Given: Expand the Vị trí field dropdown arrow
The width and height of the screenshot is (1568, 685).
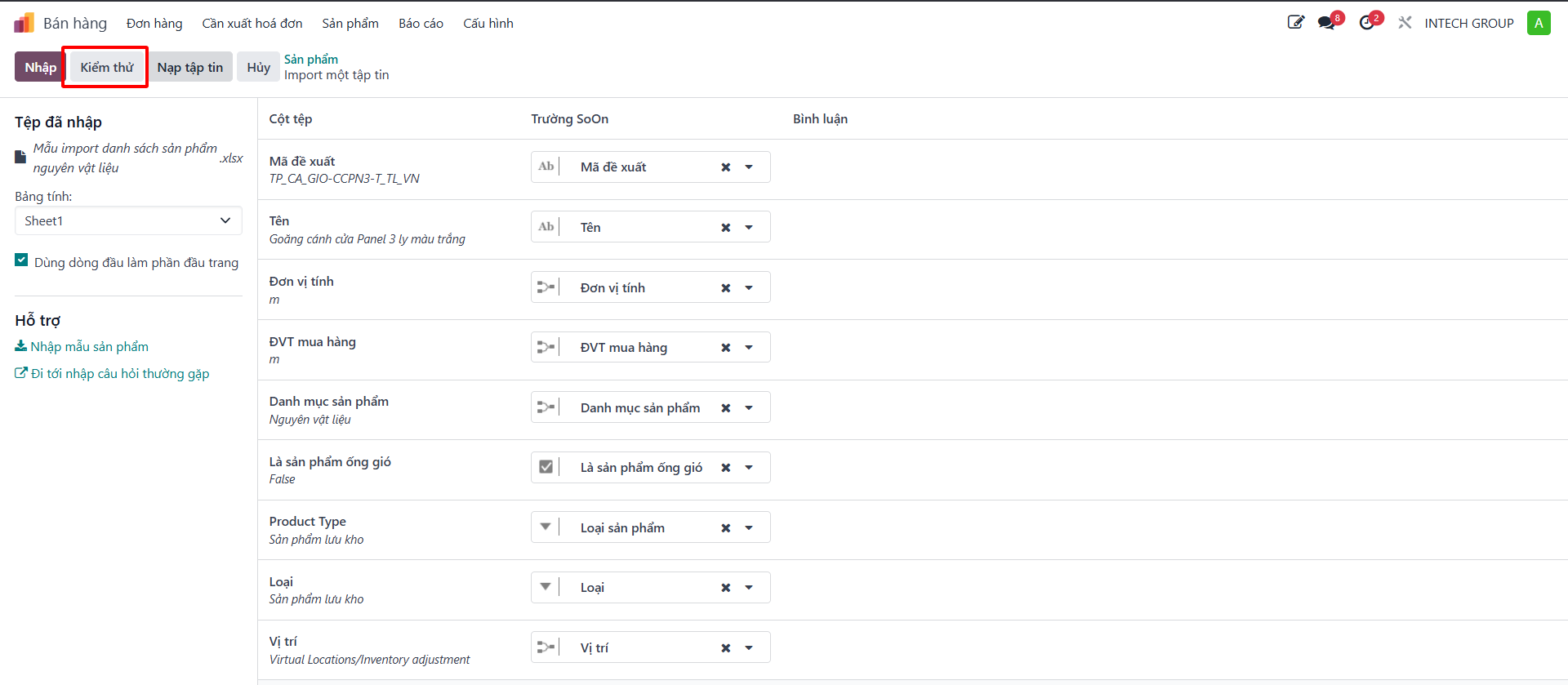Looking at the screenshot, I should pyautogui.click(x=749, y=648).
